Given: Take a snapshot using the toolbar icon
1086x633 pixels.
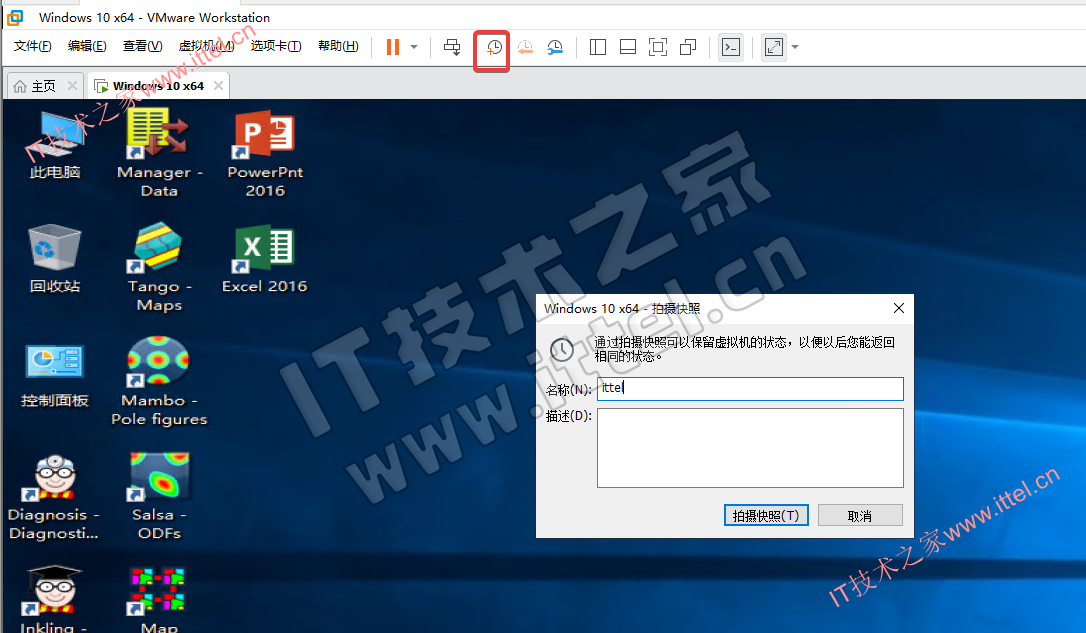Looking at the screenshot, I should [x=492, y=48].
